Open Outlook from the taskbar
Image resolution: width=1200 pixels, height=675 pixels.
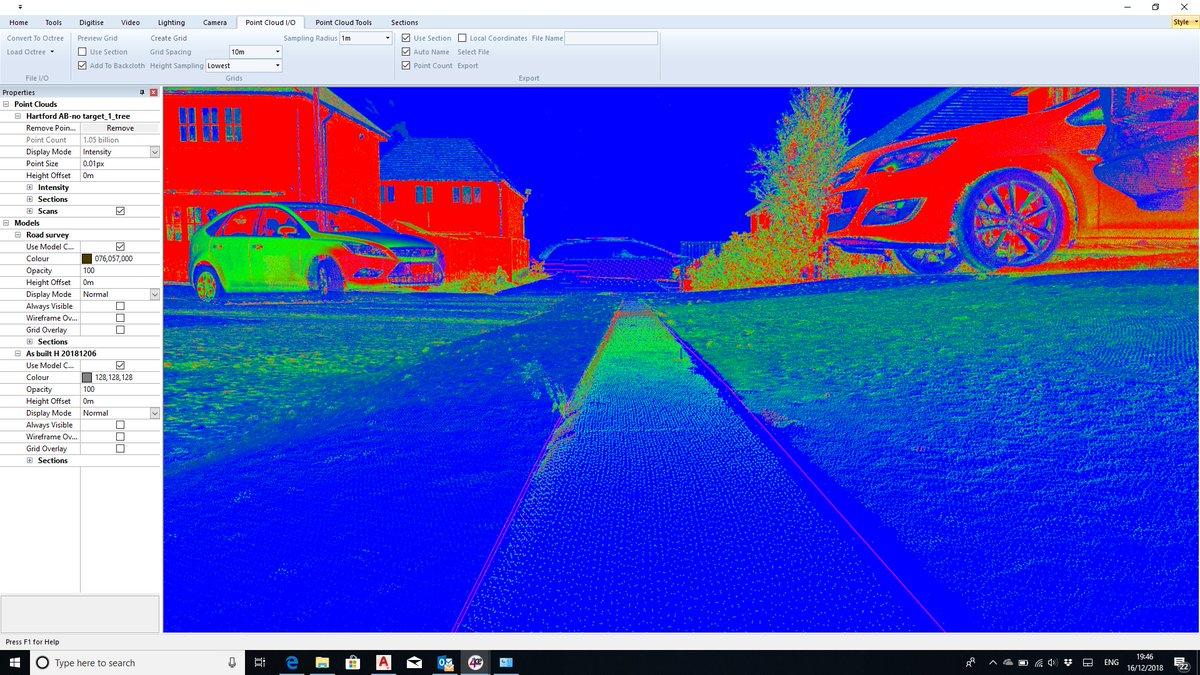coord(445,662)
